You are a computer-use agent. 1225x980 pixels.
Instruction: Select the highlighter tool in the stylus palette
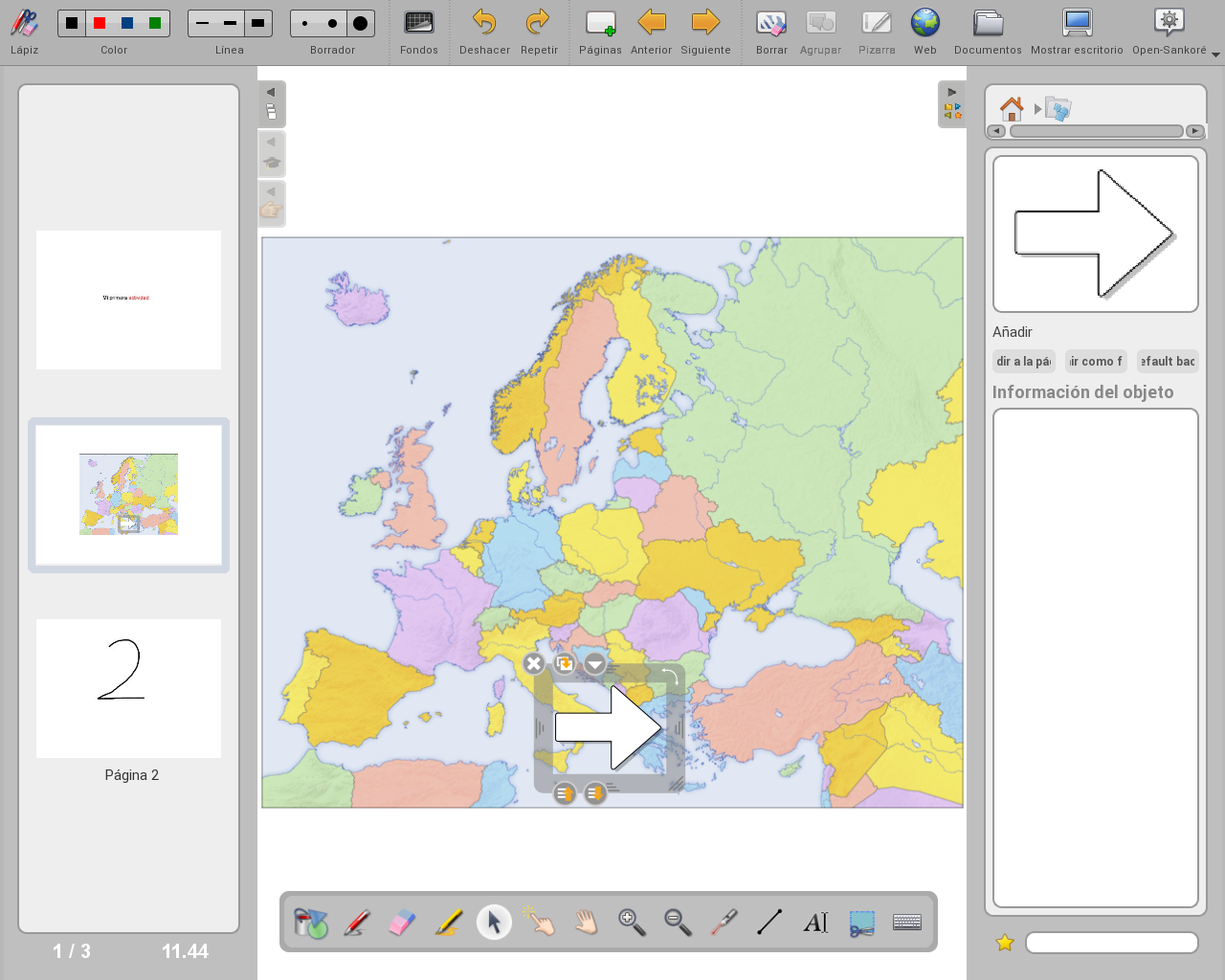pyautogui.click(x=448, y=923)
